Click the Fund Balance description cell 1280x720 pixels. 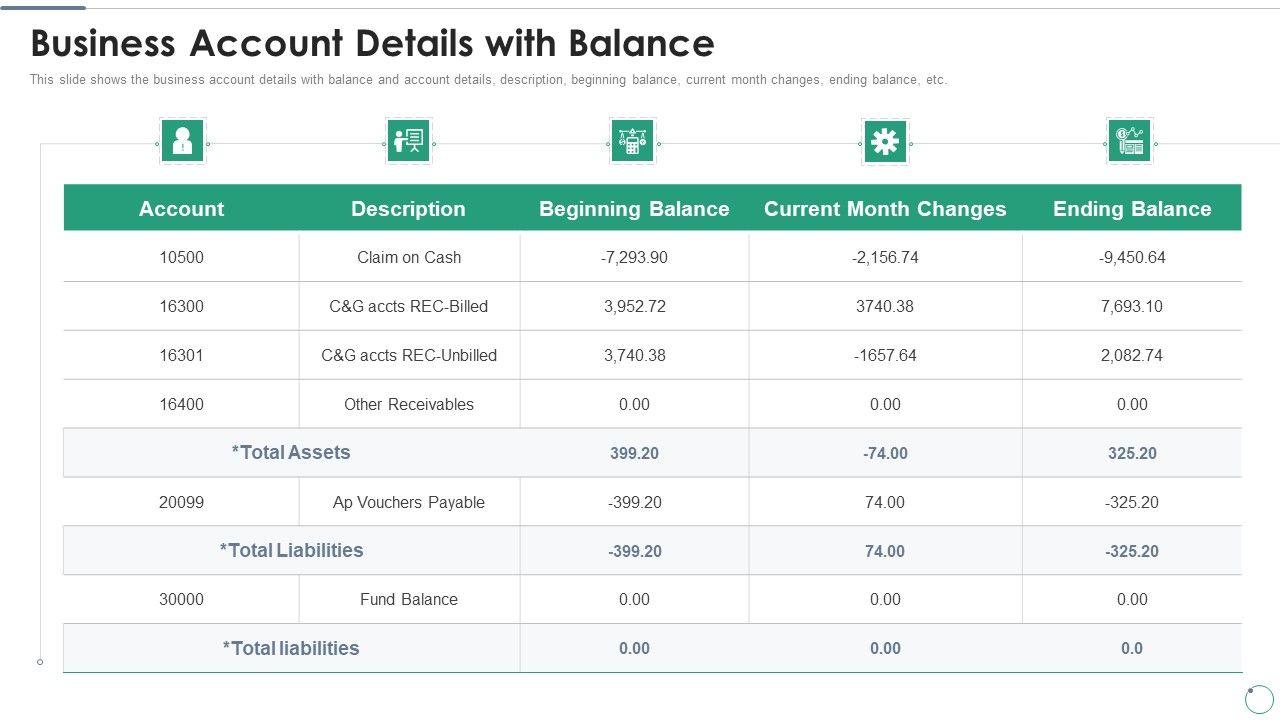[x=409, y=599]
